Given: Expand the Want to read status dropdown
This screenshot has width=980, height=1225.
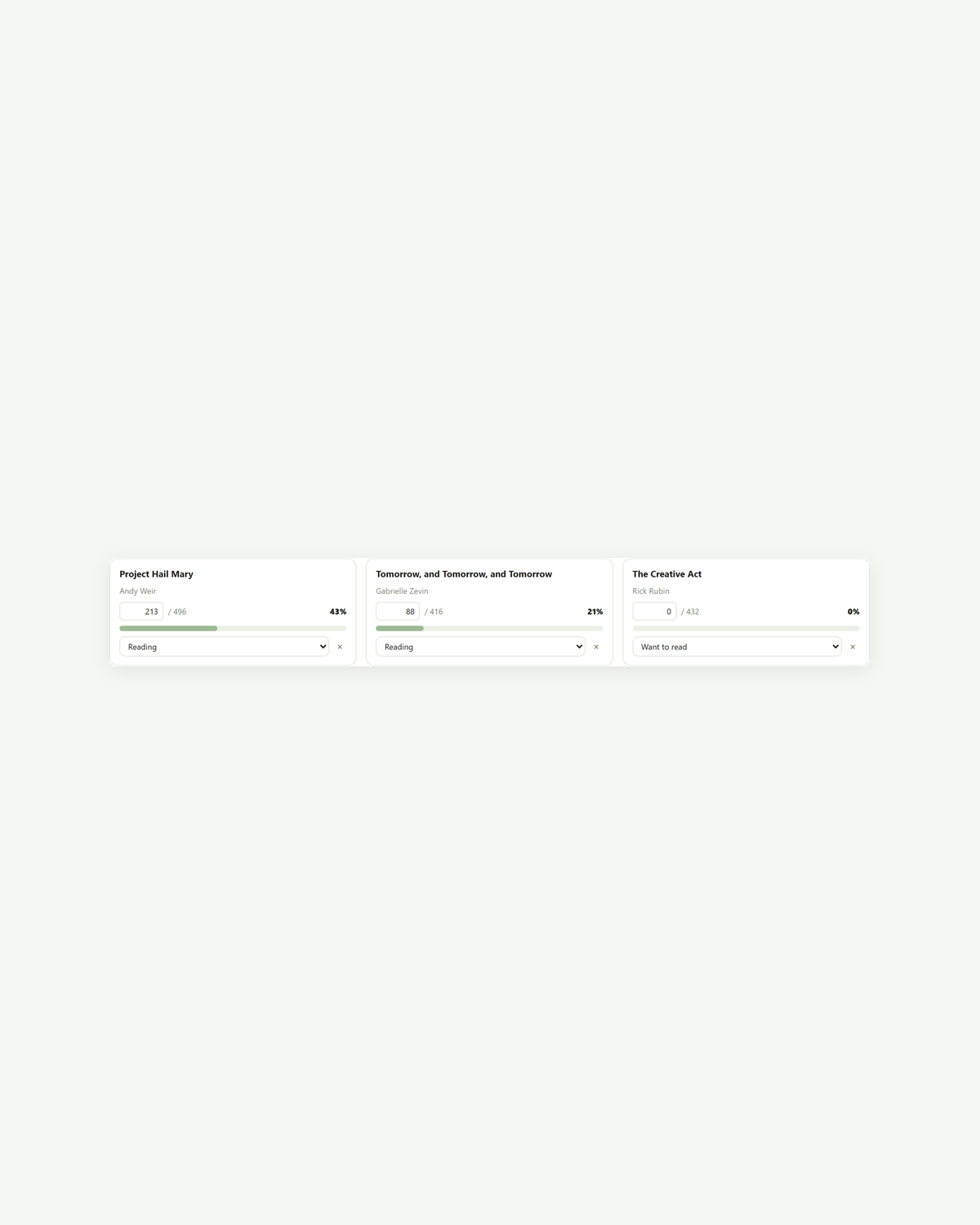Looking at the screenshot, I should pos(737,647).
